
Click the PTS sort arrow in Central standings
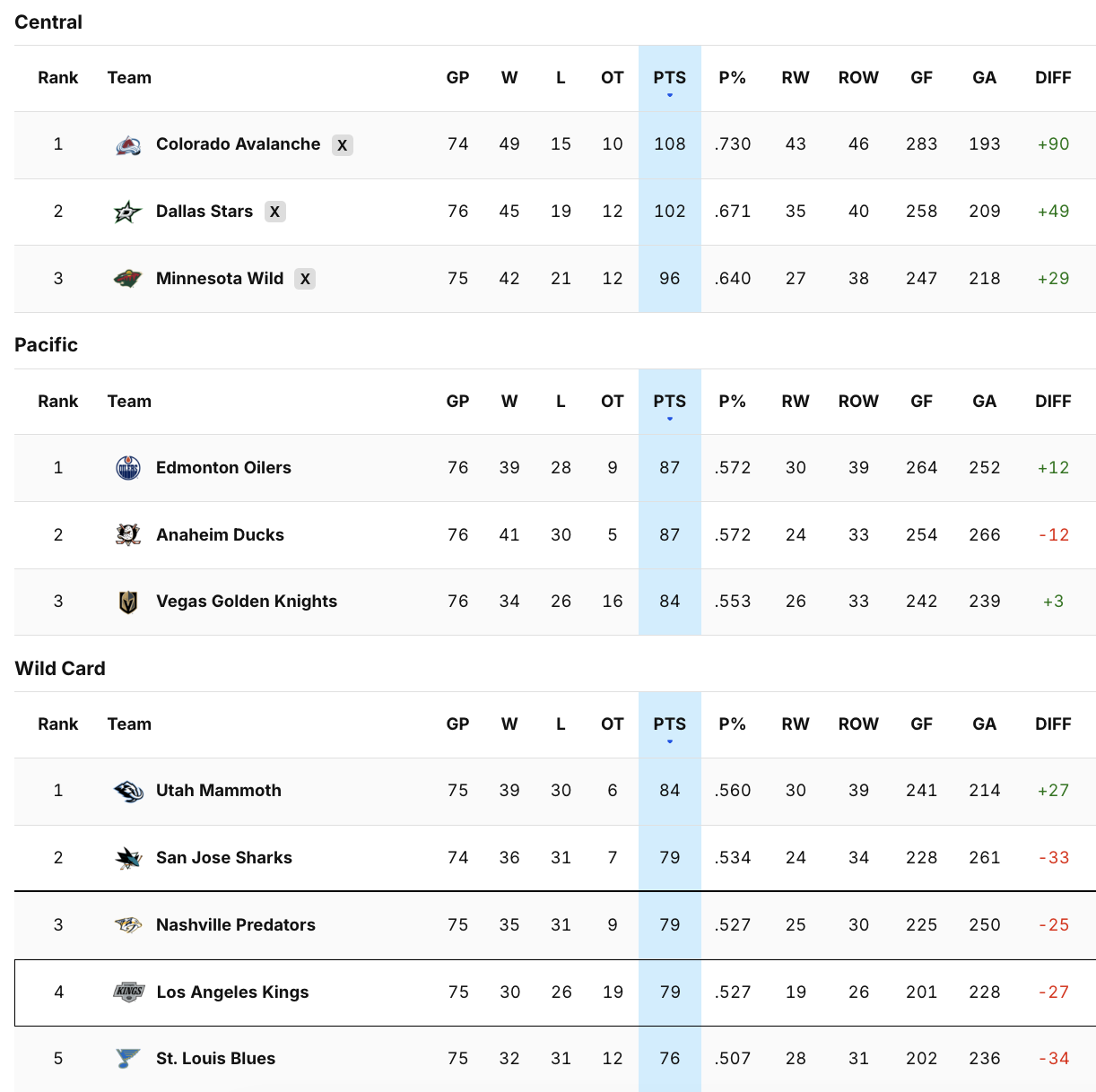coord(669,92)
